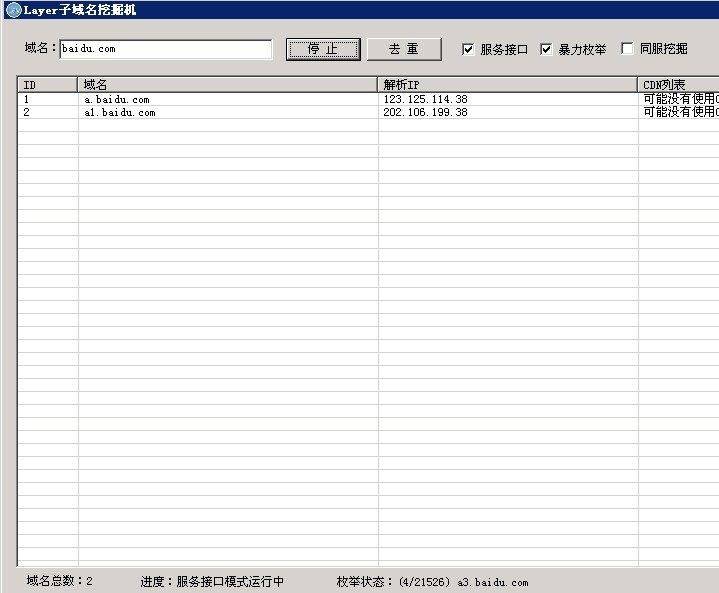This screenshot has height=593, width=719.
Task: Click the 进度 status text
Action: point(212,582)
